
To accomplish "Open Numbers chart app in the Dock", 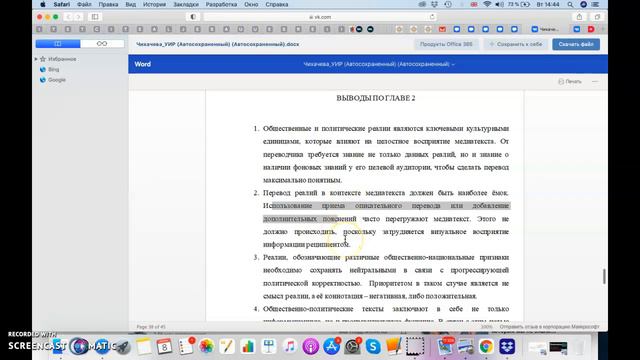I will (248, 347).
